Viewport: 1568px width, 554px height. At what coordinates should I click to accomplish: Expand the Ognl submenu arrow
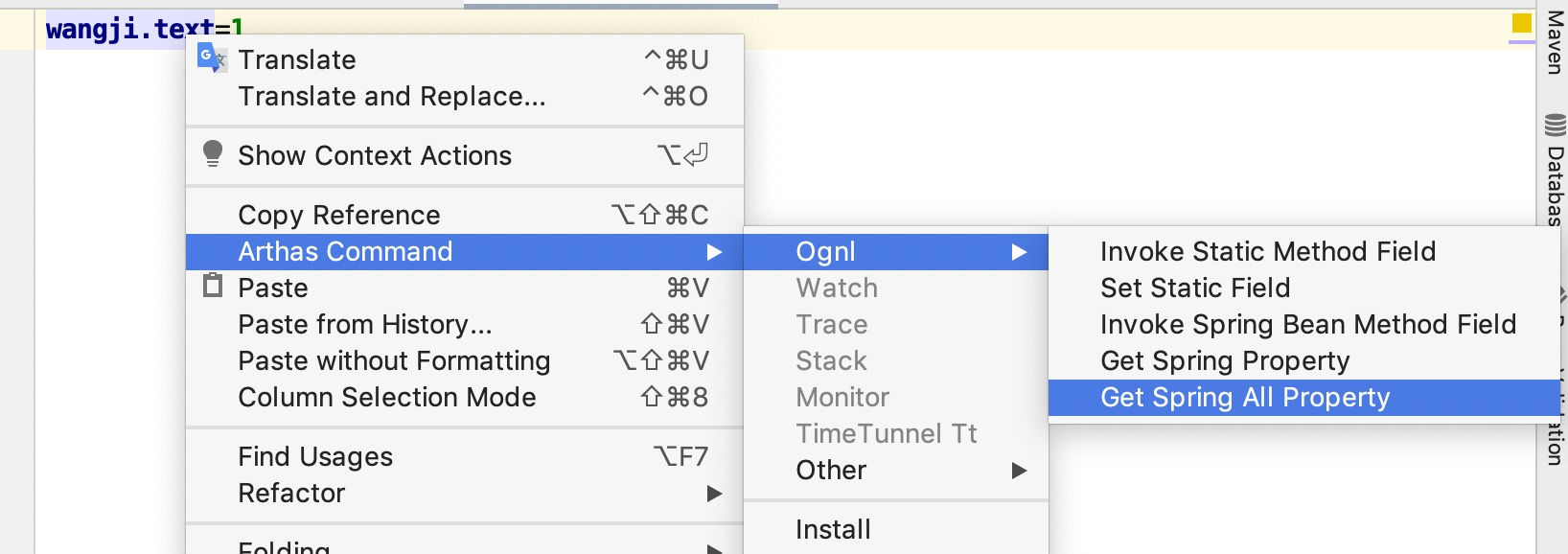pos(1019,252)
